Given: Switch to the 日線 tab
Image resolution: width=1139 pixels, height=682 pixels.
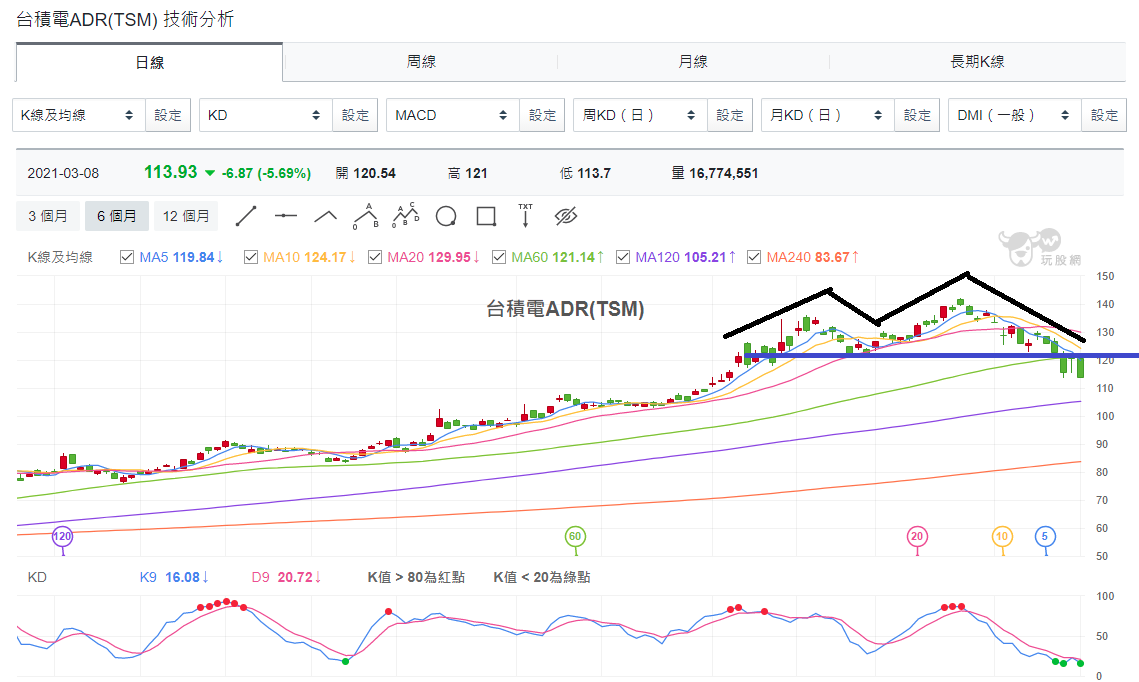Looking at the screenshot, I should (150, 62).
